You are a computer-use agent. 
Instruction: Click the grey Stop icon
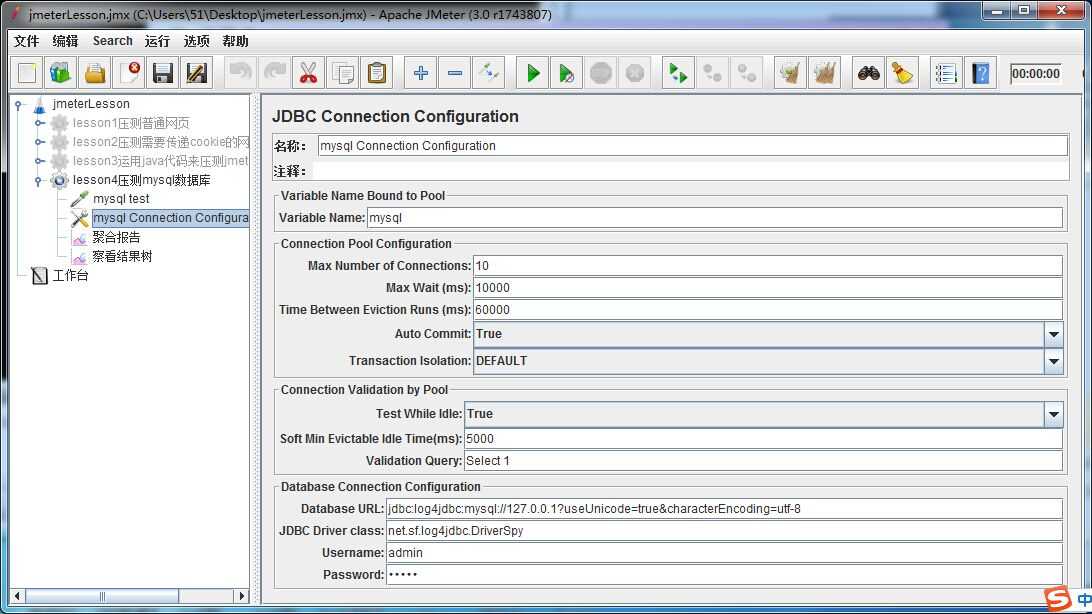[x=601, y=73]
